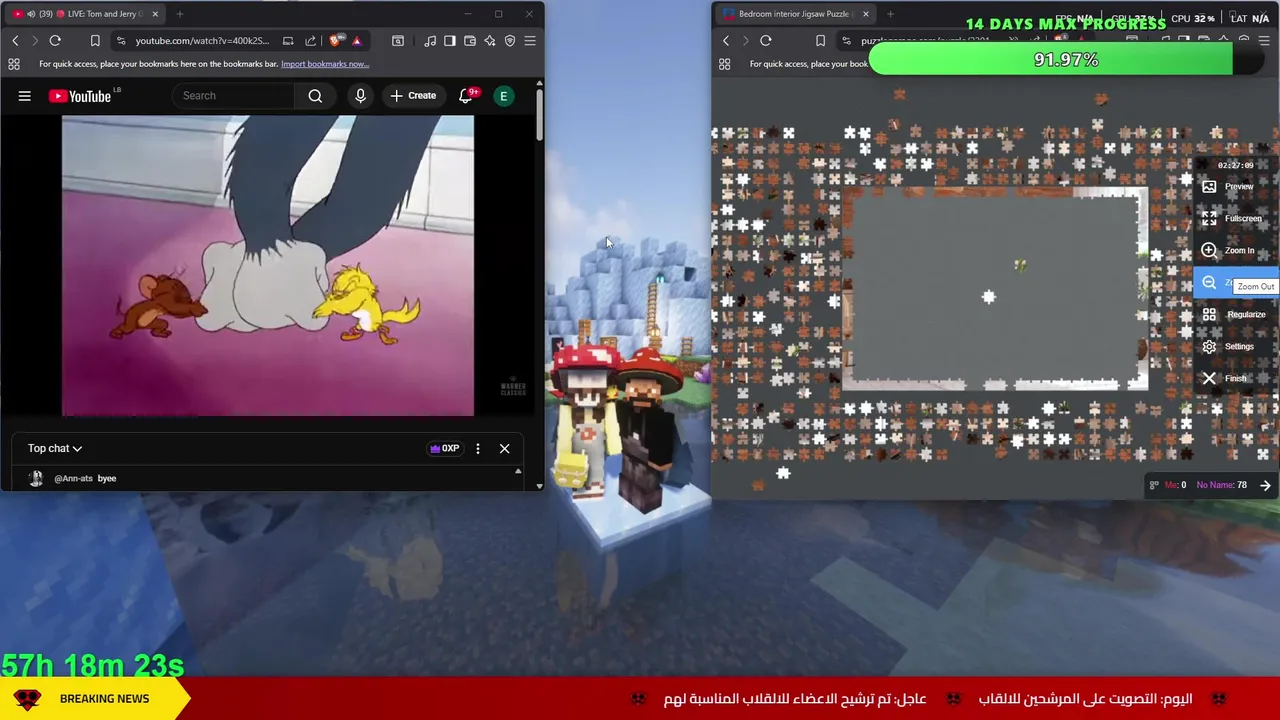Open the YouTube Create button
This screenshot has height=720, width=1280.
coord(413,96)
